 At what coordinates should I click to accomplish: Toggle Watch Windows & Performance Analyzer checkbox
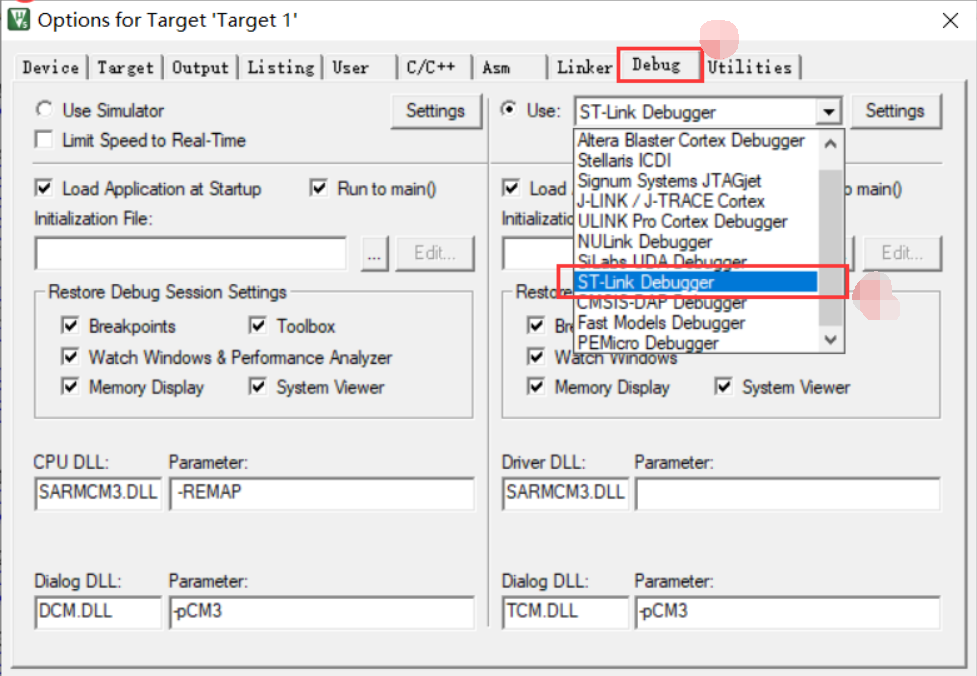(70, 356)
